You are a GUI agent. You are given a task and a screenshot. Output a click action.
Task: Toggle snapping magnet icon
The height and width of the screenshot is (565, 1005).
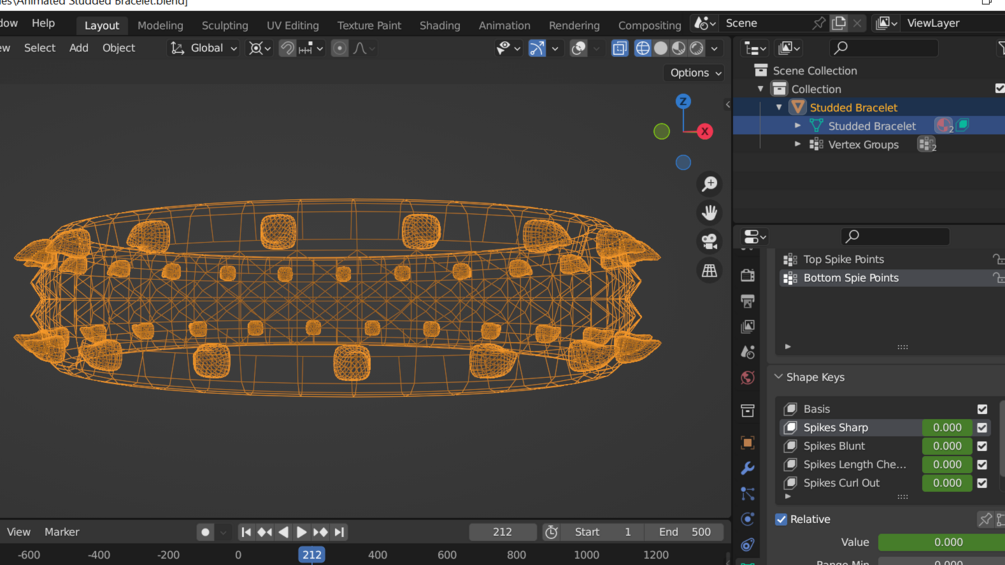click(287, 48)
